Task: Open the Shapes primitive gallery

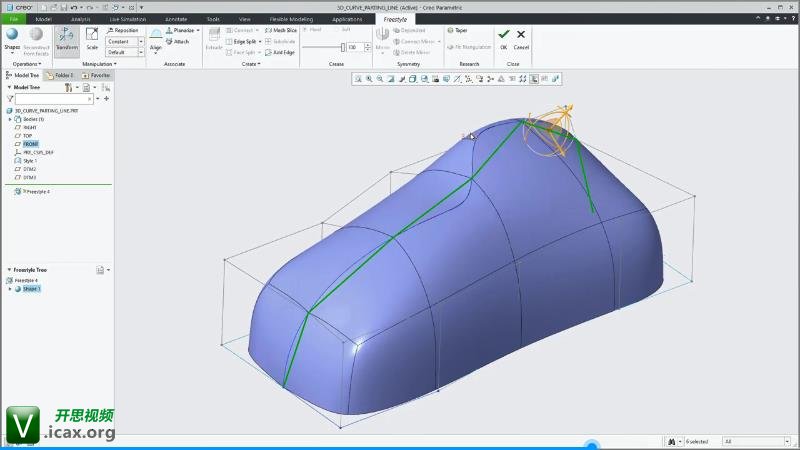Action: coord(12,38)
